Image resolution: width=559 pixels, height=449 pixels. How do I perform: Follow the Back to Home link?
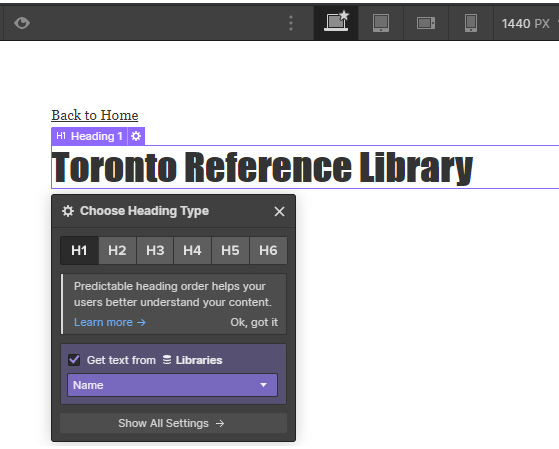pos(95,115)
